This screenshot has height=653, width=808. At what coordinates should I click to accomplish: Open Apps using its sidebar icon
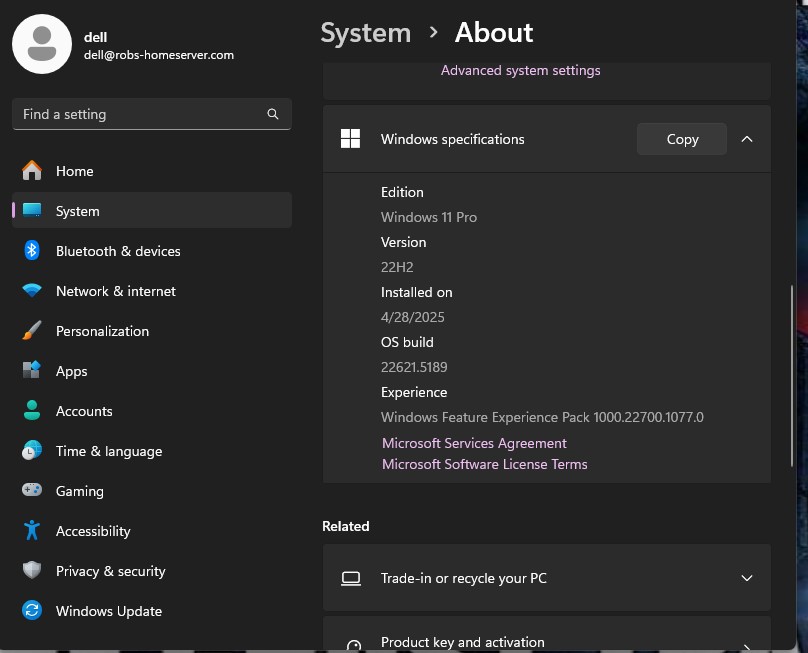[x=32, y=371]
